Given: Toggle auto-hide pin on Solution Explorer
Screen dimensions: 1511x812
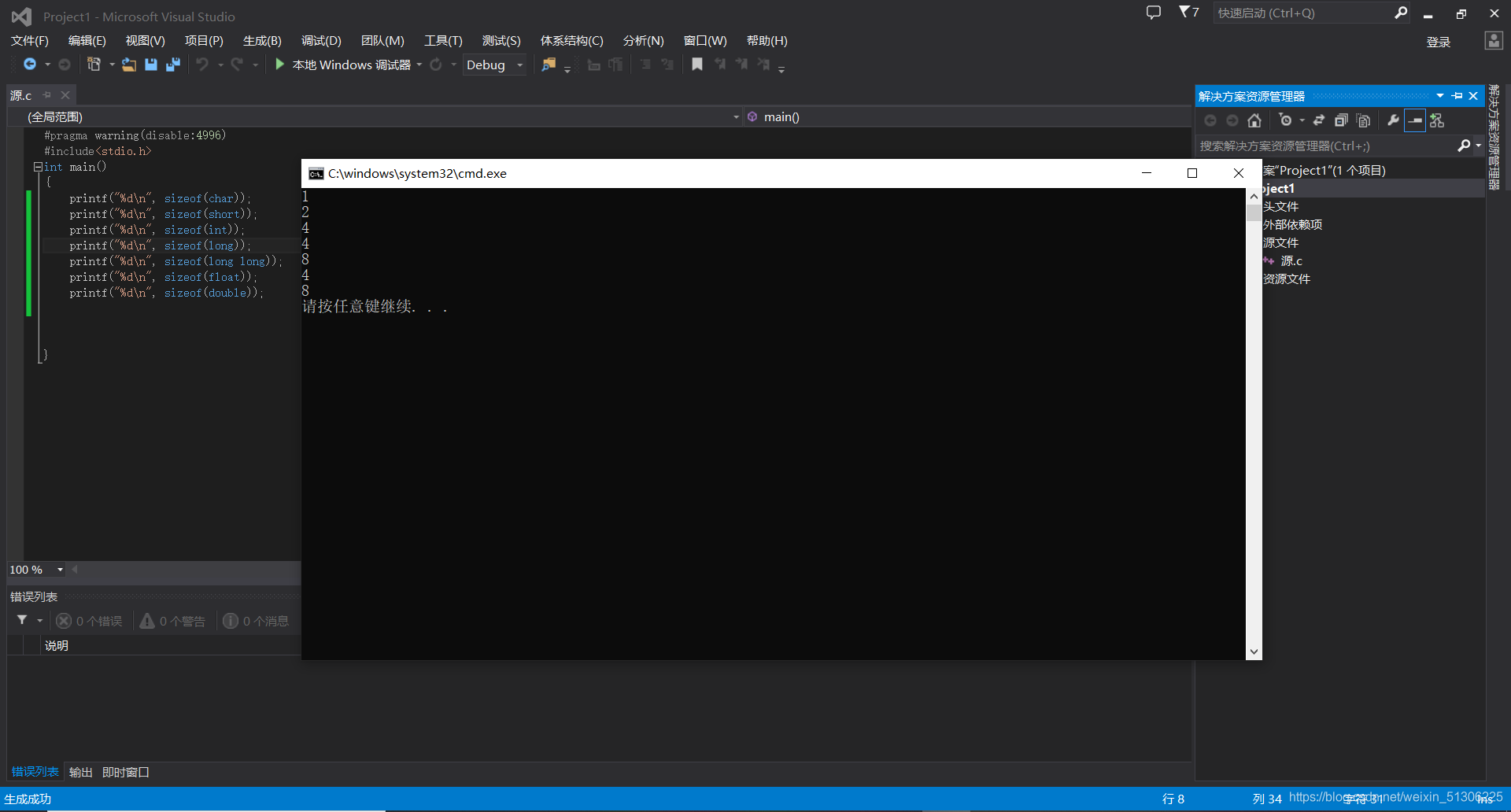Looking at the screenshot, I should tap(1457, 96).
